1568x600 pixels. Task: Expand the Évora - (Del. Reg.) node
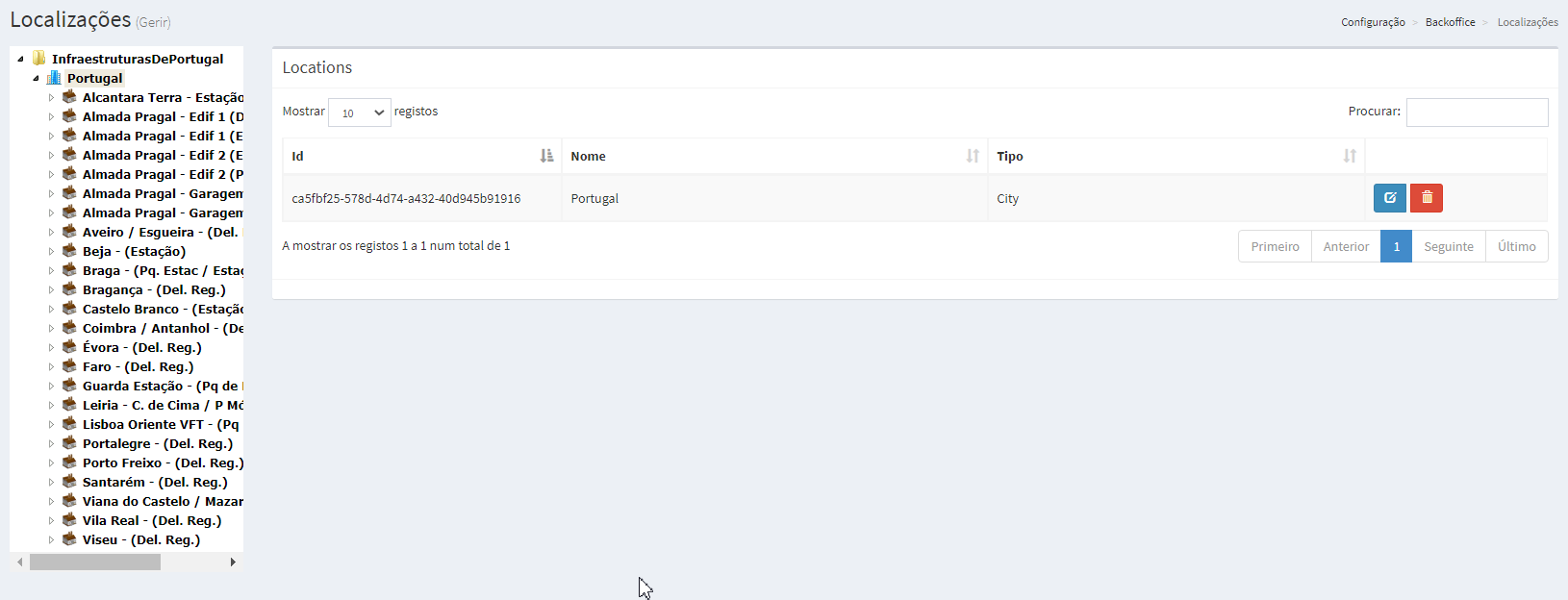click(x=52, y=347)
